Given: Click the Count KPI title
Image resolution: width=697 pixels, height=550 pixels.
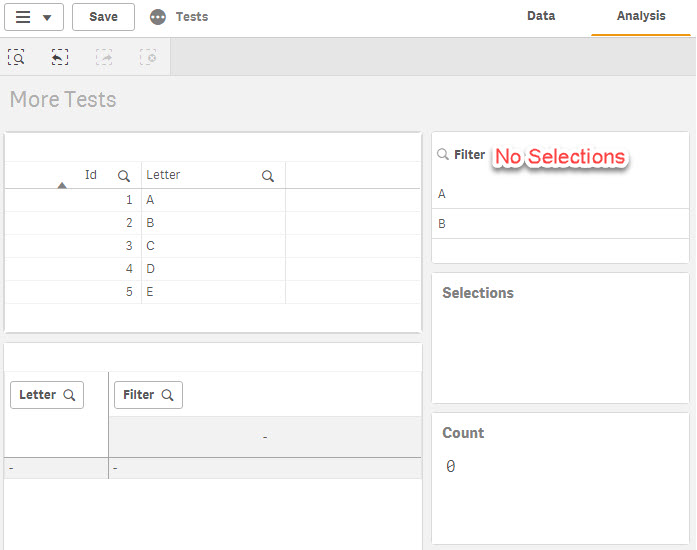Looking at the screenshot, I should [x=463, y=433].
